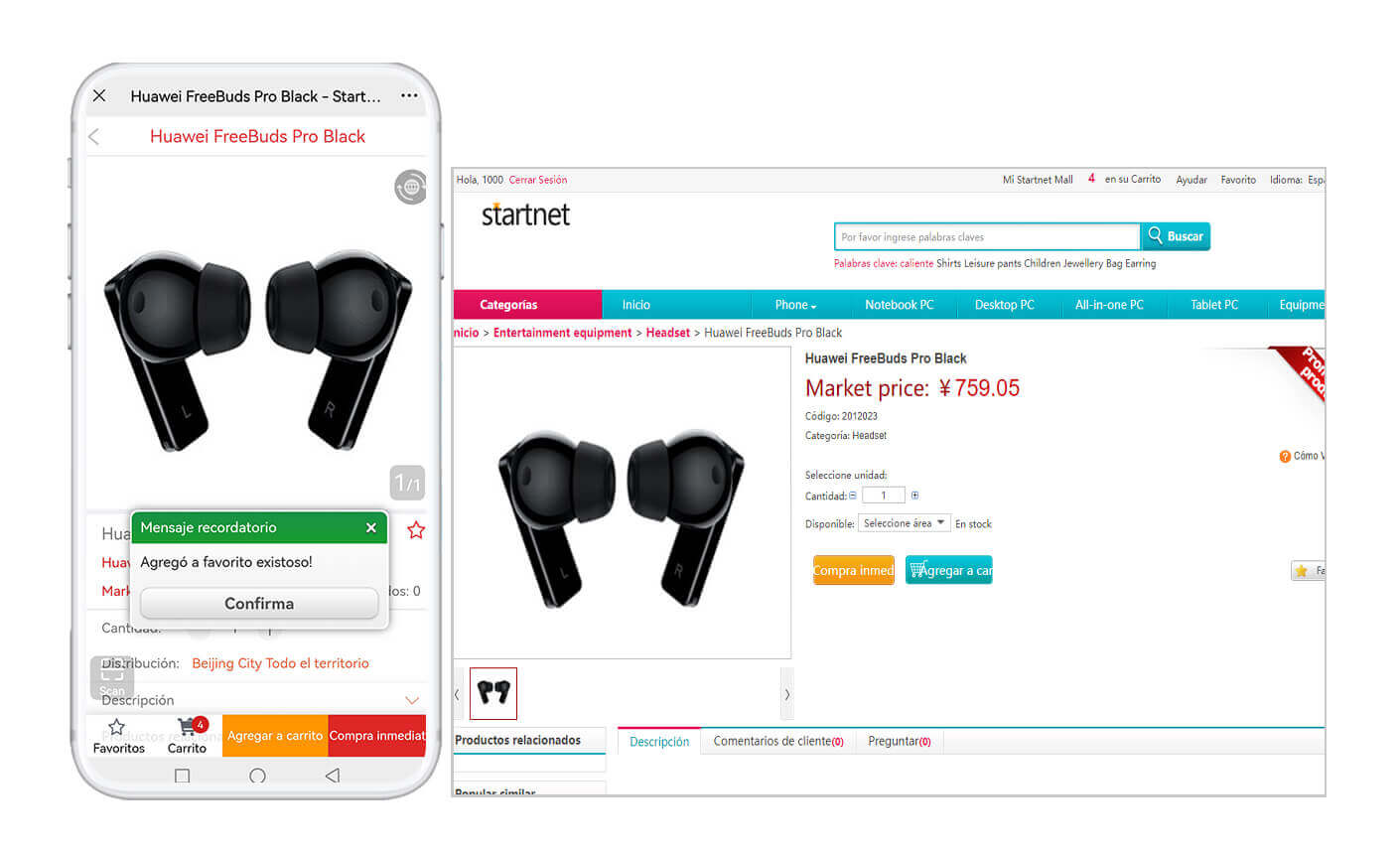Tap the orange Agregar a carrito button

coord(275,736)
